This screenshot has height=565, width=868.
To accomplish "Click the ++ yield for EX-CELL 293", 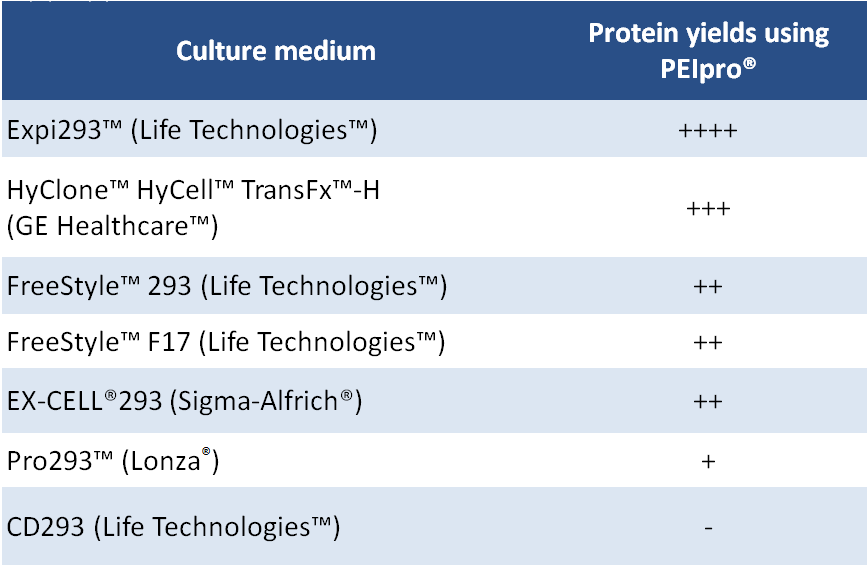I will point(708,402).
